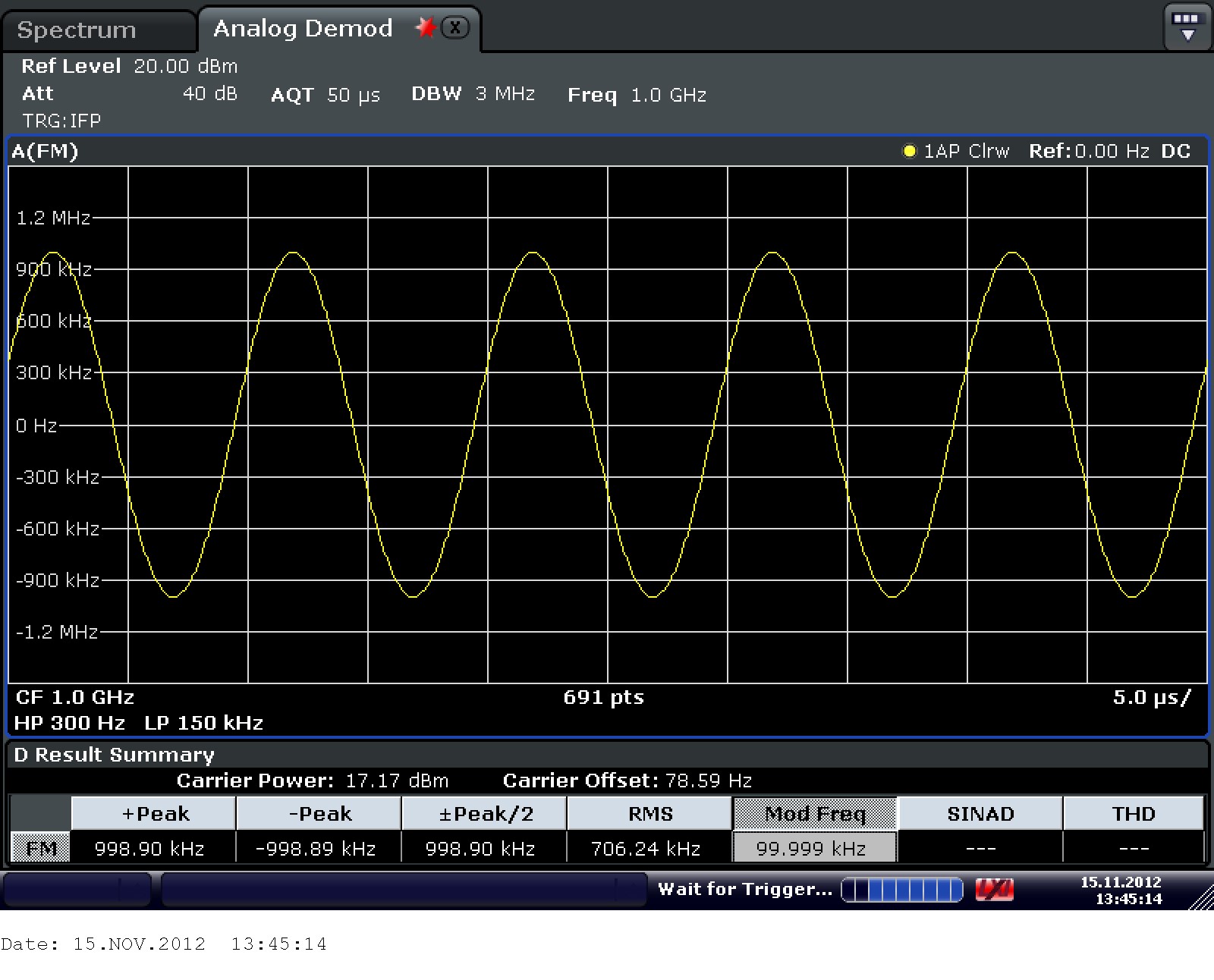Click the resize grip in bottom-right corner

point(1201,898)
